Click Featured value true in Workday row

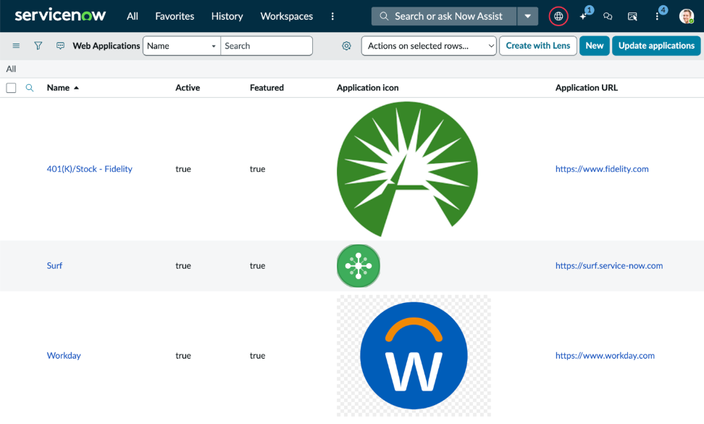[257, 355]
